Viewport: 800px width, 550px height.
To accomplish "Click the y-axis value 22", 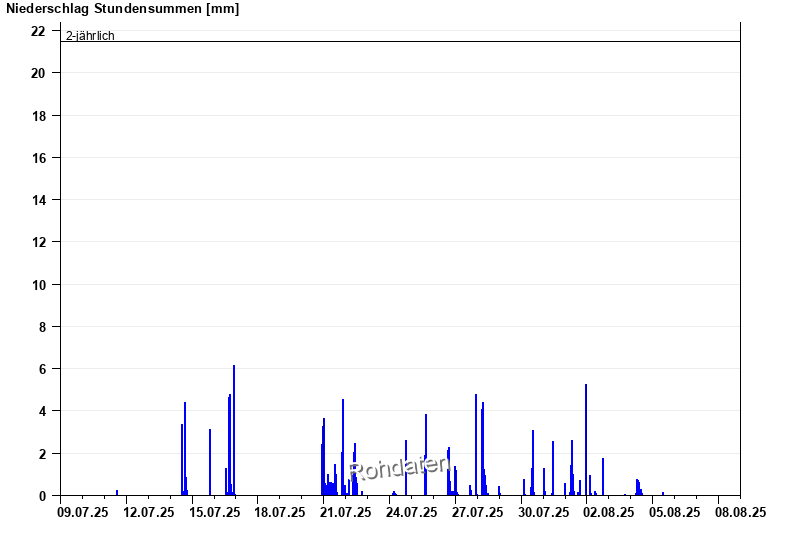I will (x=38, y=31).
